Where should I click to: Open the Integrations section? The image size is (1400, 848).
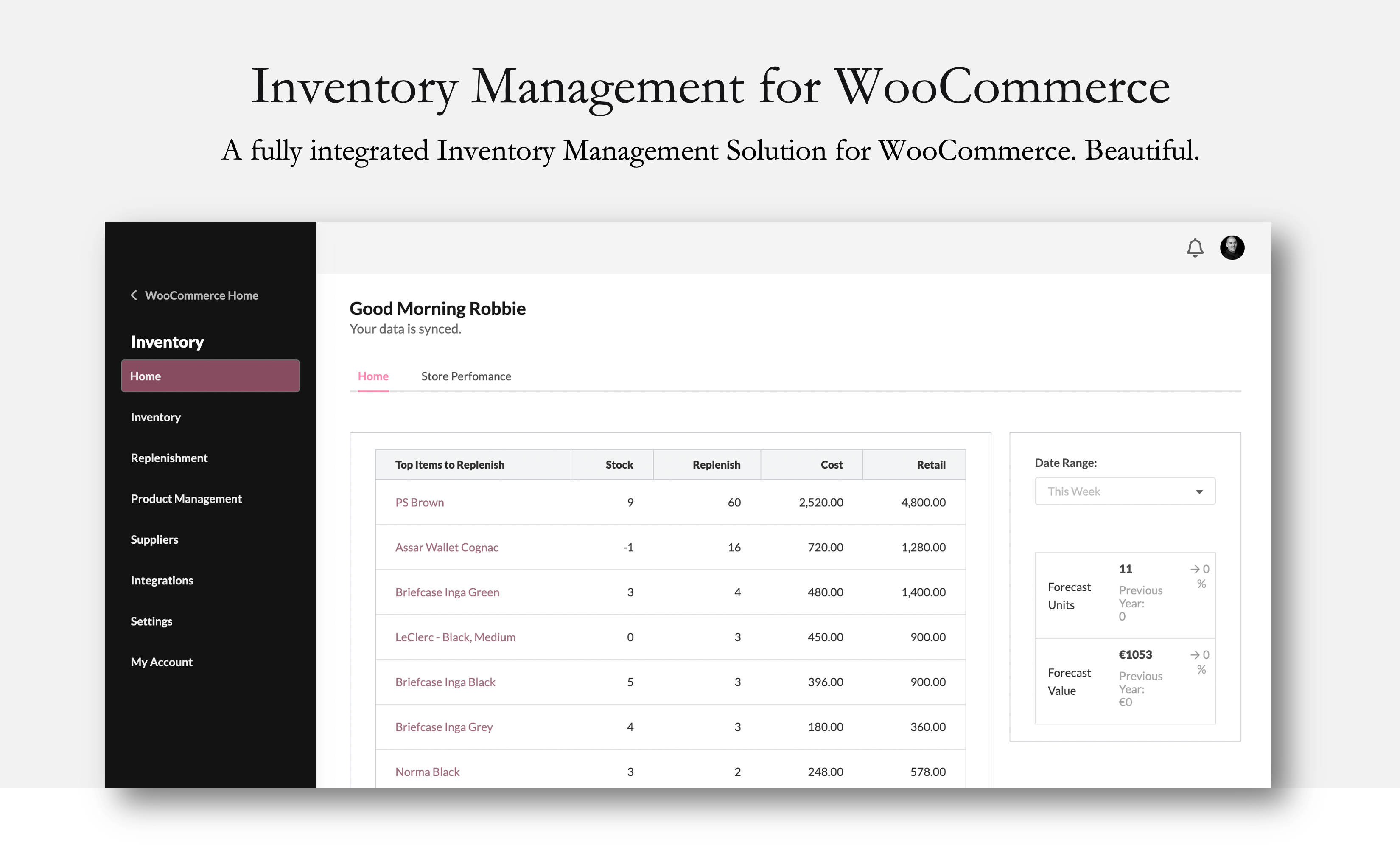(x=162, y=580)
